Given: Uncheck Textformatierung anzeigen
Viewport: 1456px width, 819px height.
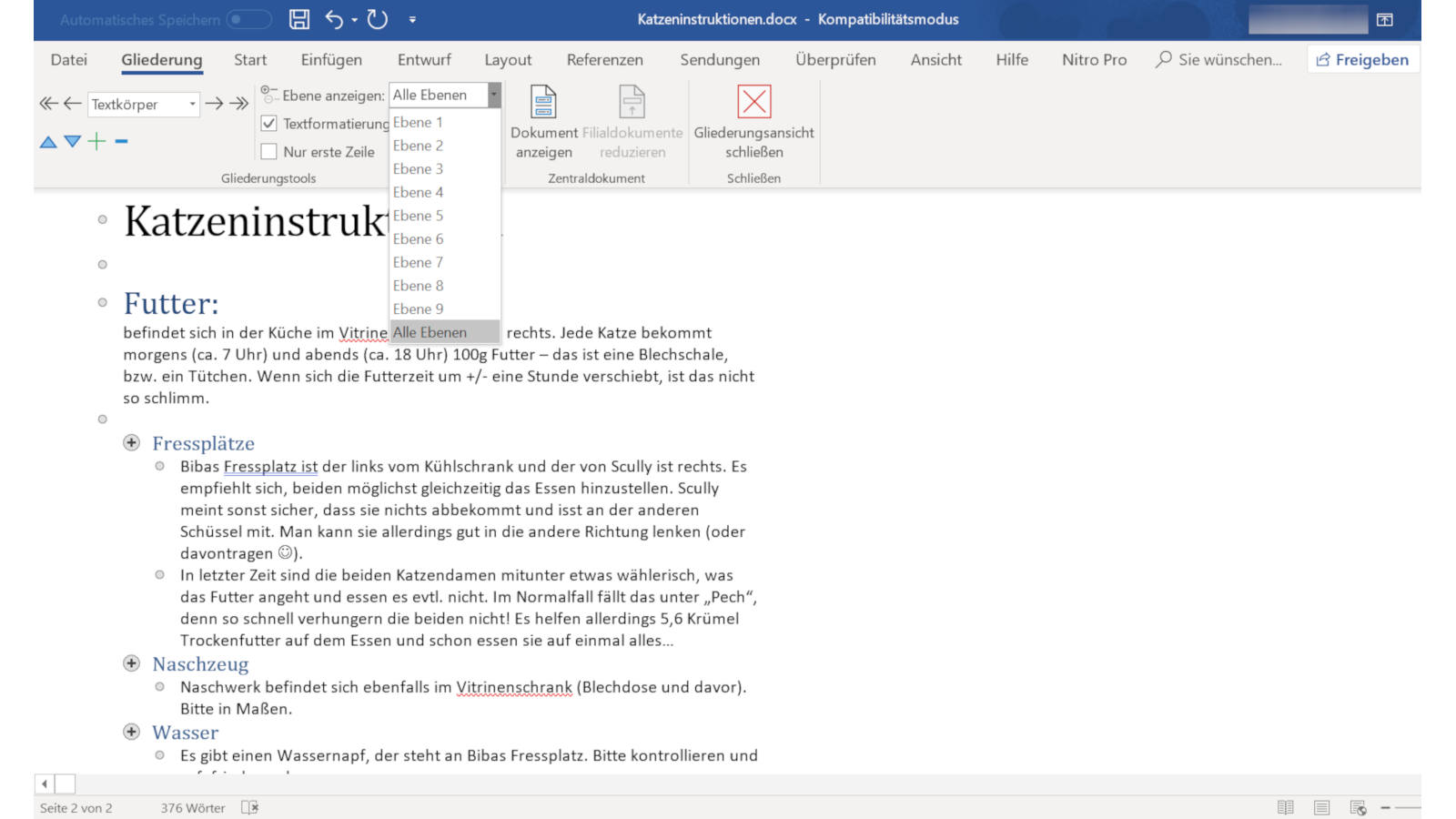Looking at the screenshot, I should coord(268,123).
